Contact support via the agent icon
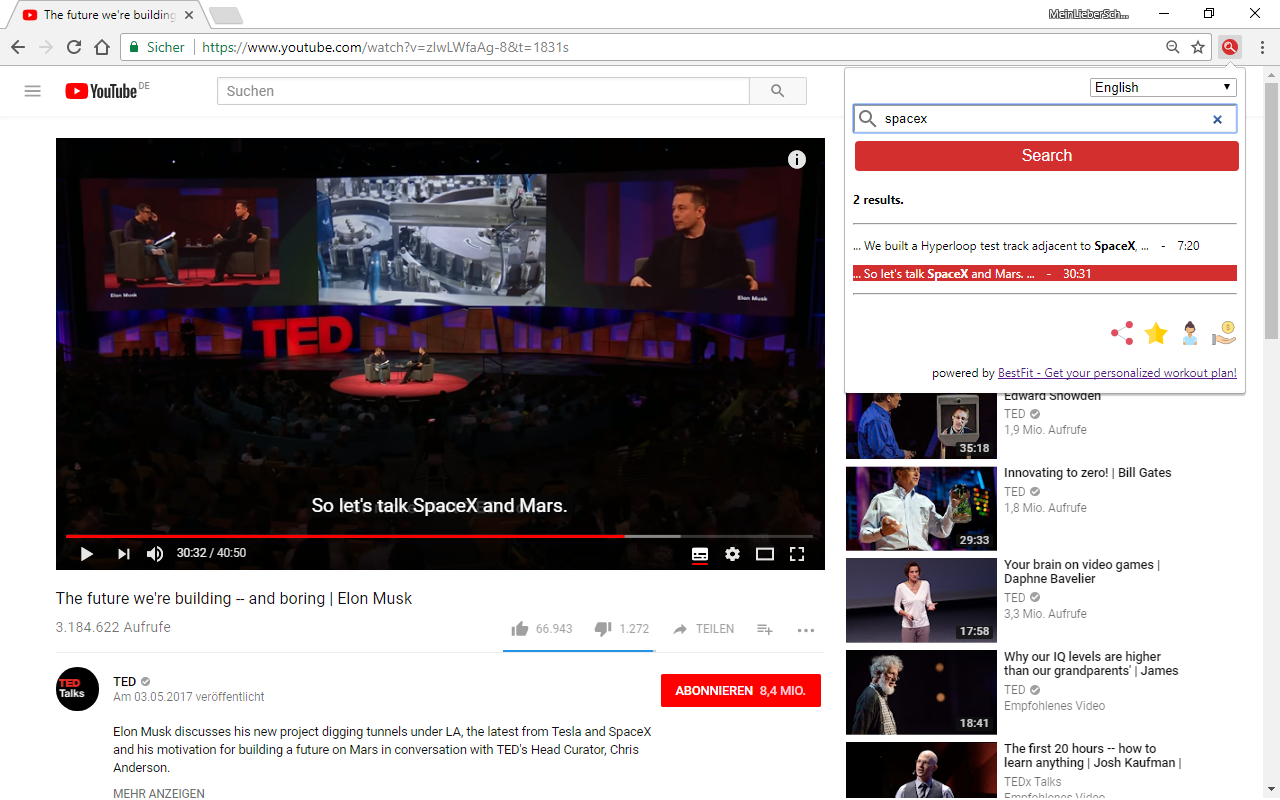Viewport: 1280px width, 800px height. click(x=1190, y=333)
